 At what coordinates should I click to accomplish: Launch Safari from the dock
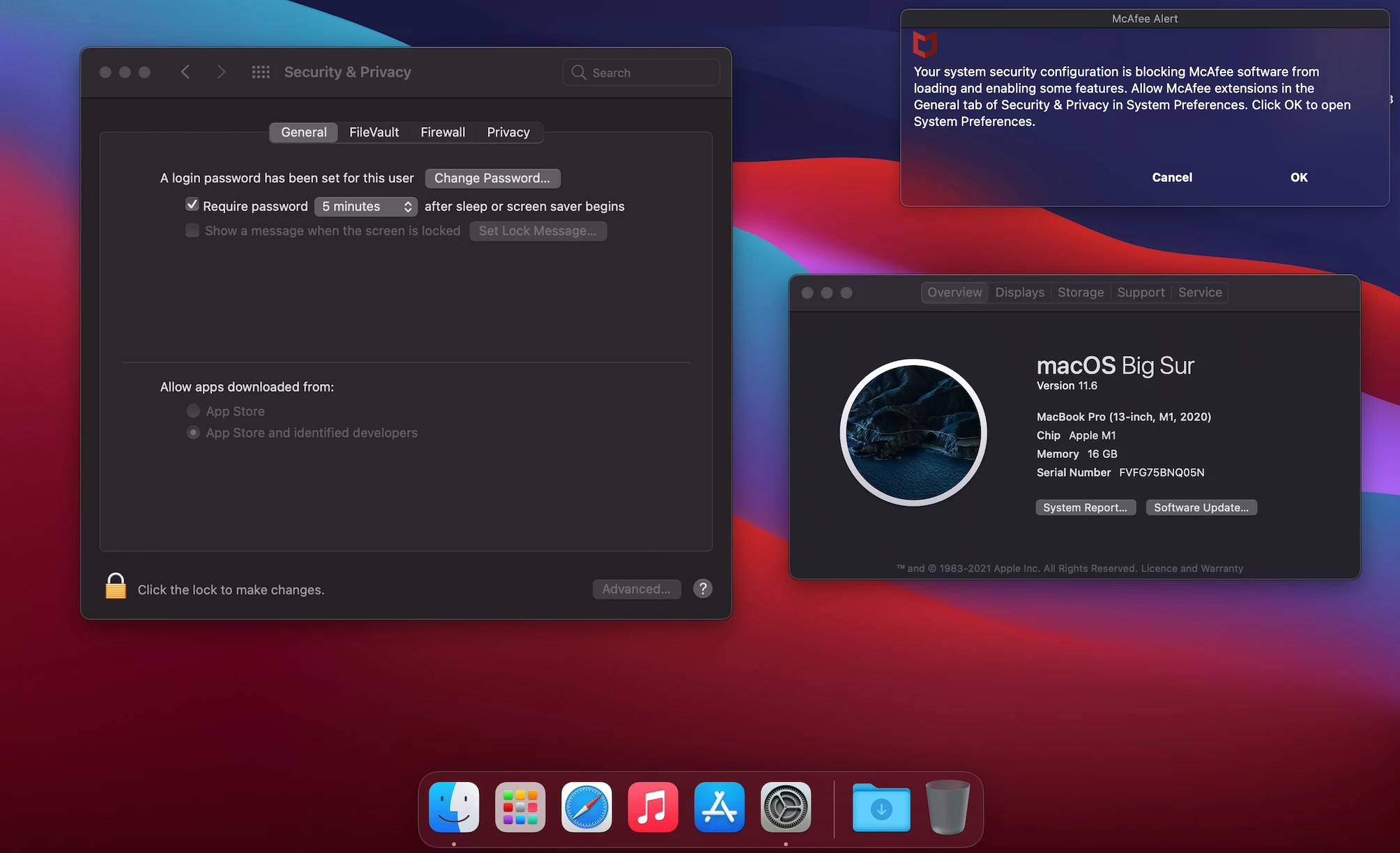[586, 807]
